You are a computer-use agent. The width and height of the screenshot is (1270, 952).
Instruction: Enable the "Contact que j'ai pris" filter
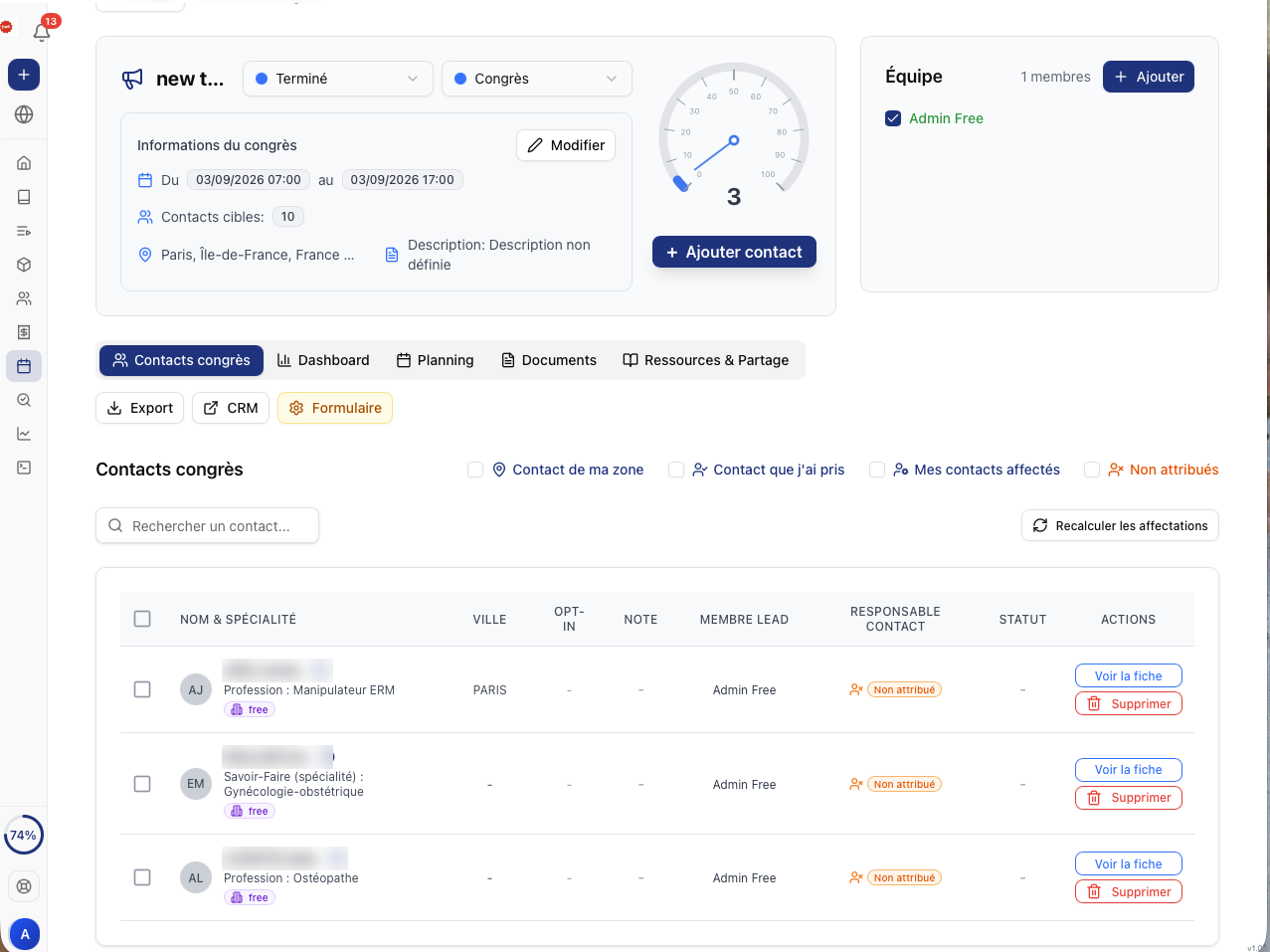click(x=676, y=470)
